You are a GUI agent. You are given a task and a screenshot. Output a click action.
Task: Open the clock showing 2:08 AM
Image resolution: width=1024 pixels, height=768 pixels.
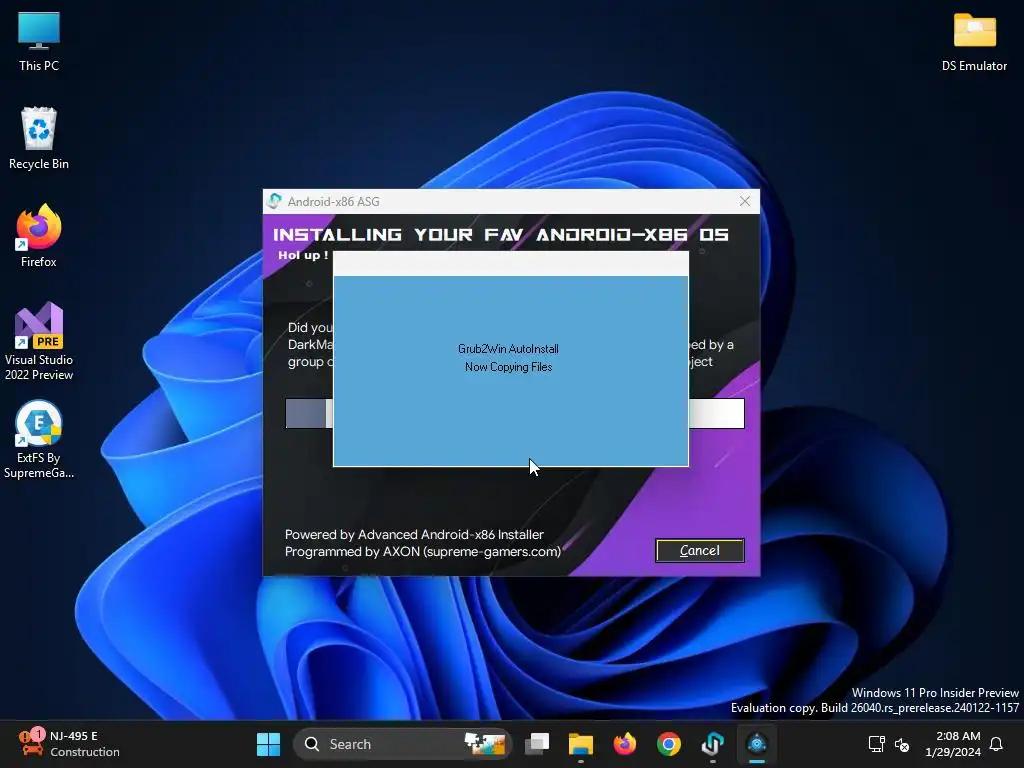(953, 744)
